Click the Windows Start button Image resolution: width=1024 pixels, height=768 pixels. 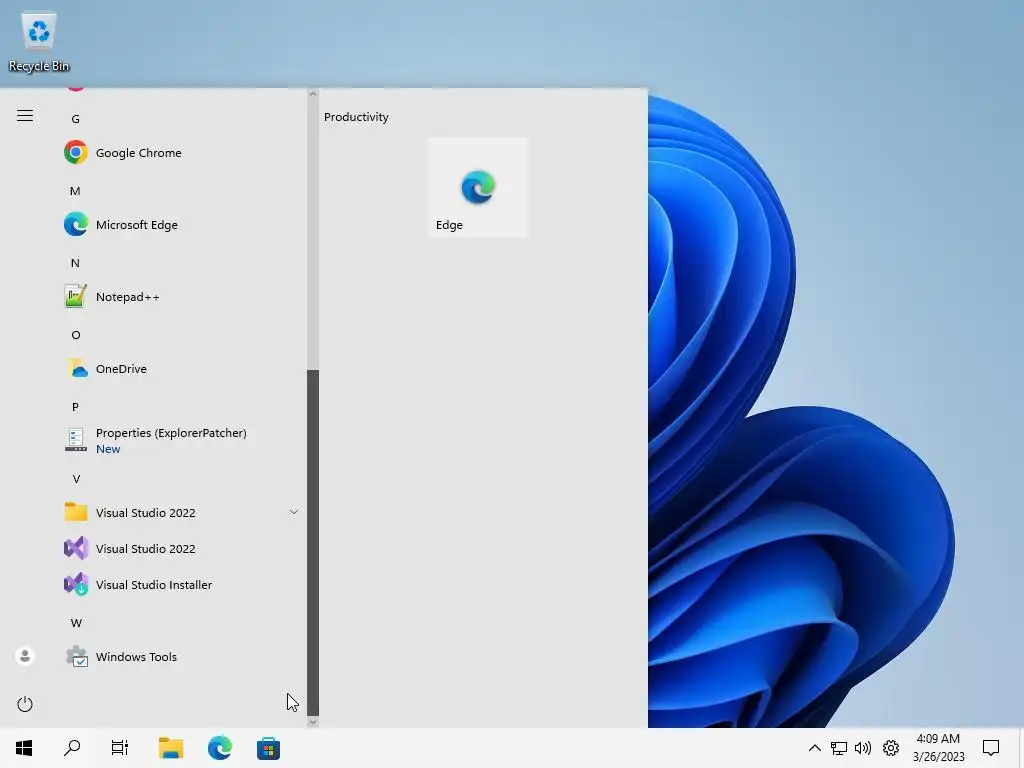click(x=24, y=748)
